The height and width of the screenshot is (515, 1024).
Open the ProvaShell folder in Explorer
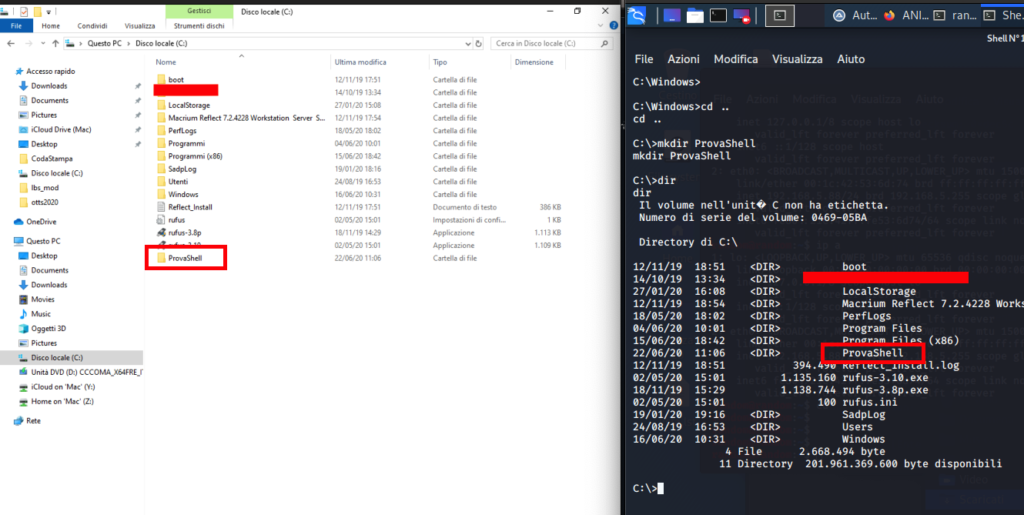[x=185, y=258]
